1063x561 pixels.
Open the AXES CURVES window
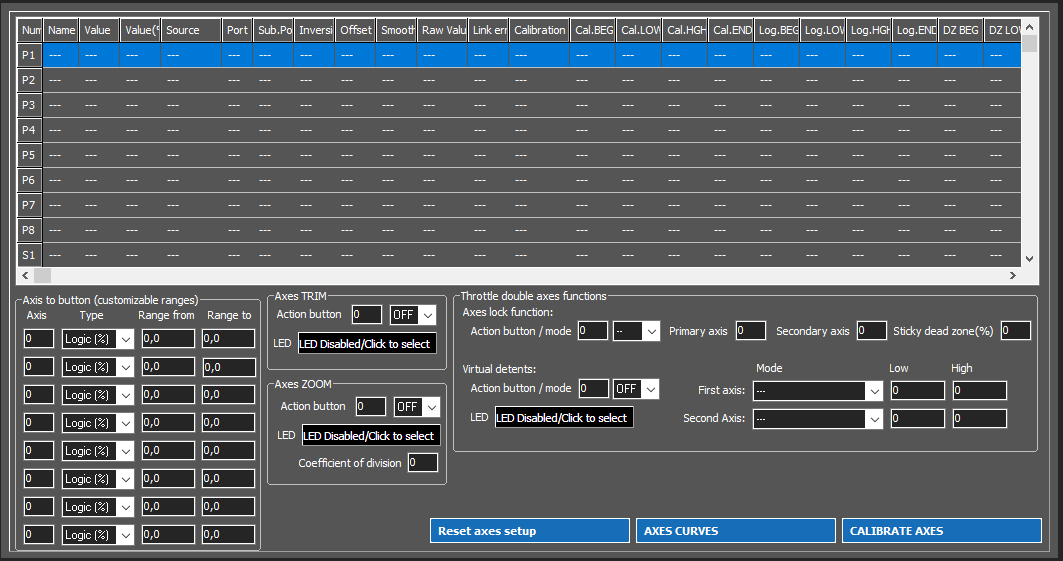click(736, 531)
